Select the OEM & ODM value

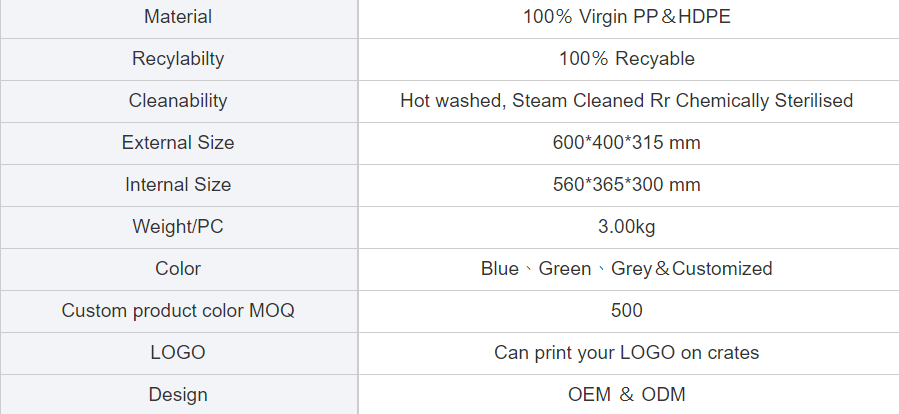[627, 395]
